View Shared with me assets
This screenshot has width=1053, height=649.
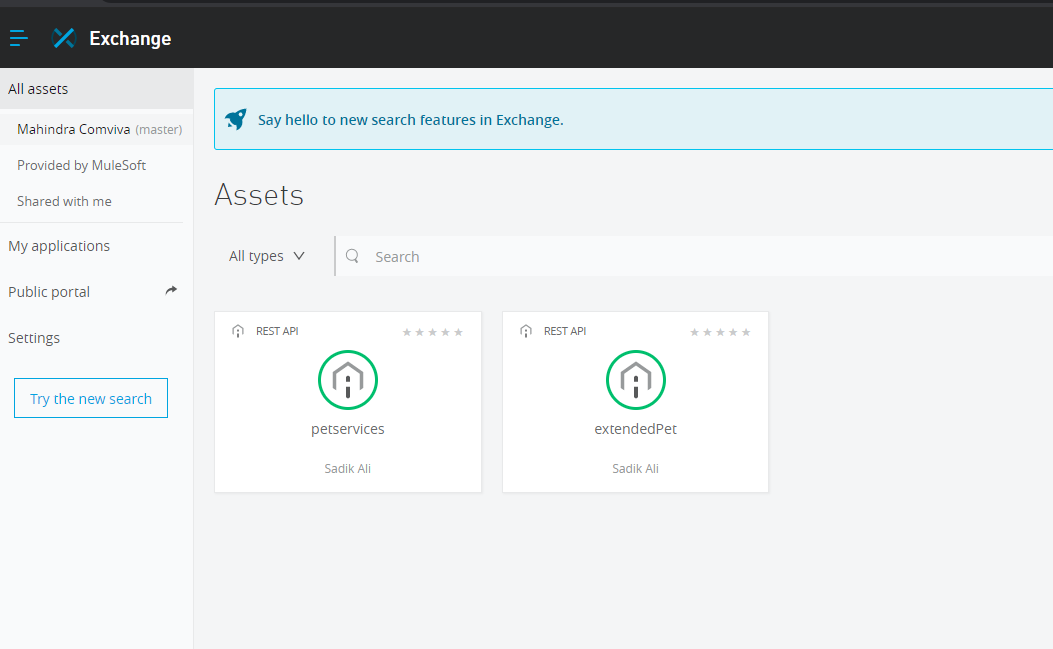64,201
